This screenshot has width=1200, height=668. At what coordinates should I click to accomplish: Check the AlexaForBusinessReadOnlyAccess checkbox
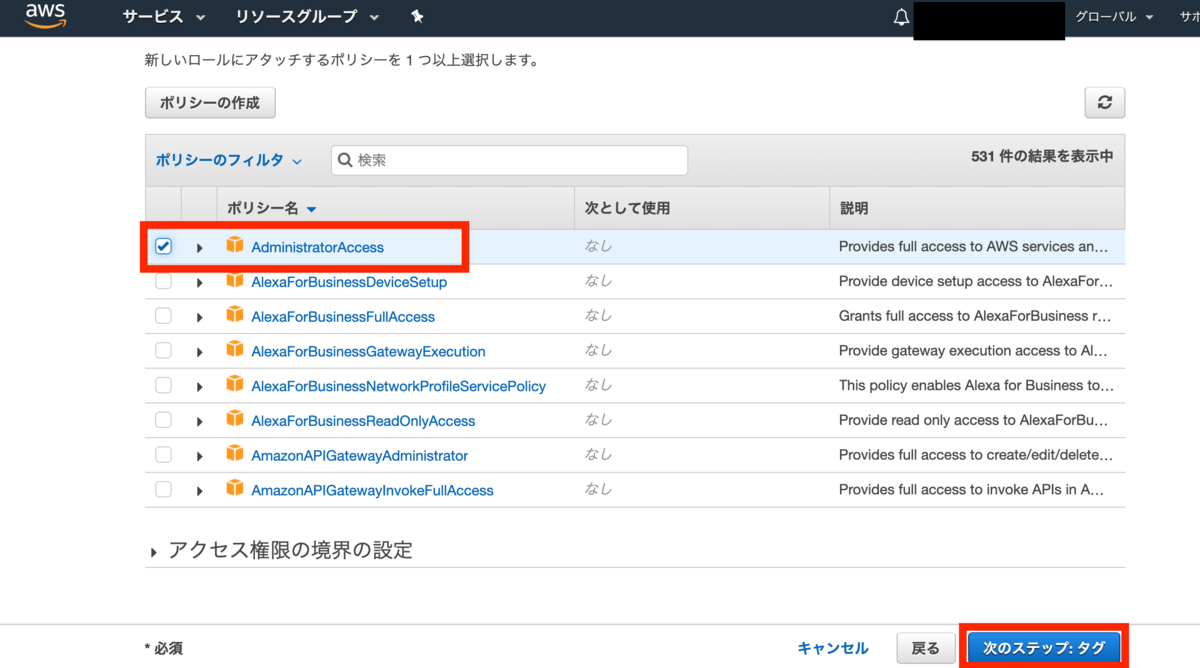pyautogui.click(x=163, y=420)
